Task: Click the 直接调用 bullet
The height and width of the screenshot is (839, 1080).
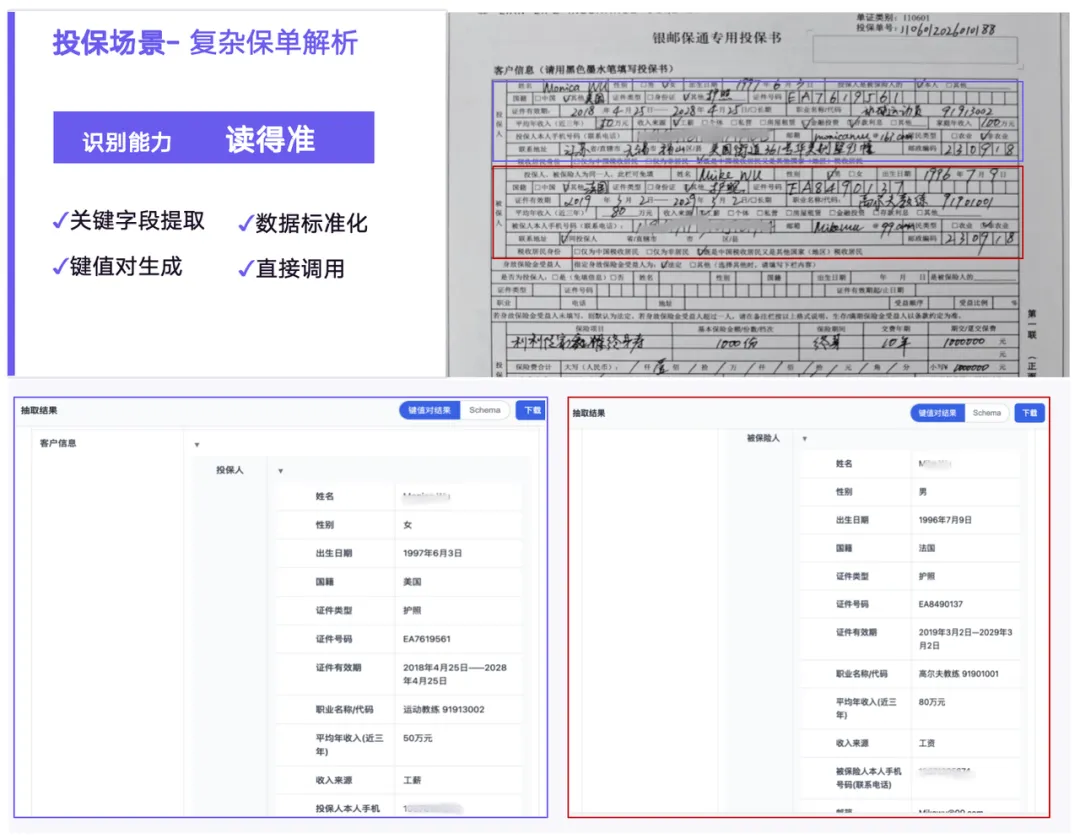Action: pos(291,269)
